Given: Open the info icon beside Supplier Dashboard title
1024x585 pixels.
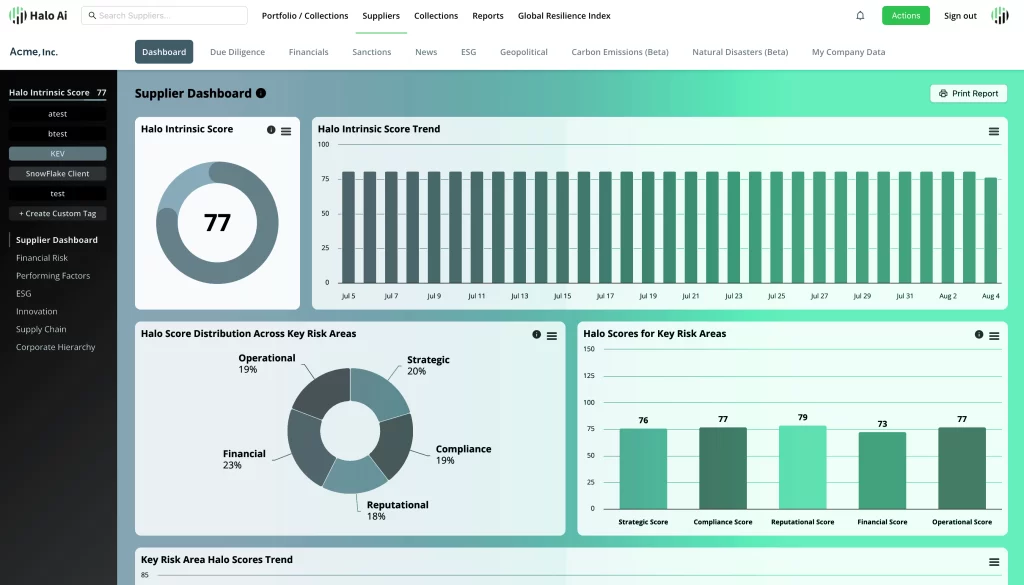Looking at the screenshot, I should (x=261, y=93).
